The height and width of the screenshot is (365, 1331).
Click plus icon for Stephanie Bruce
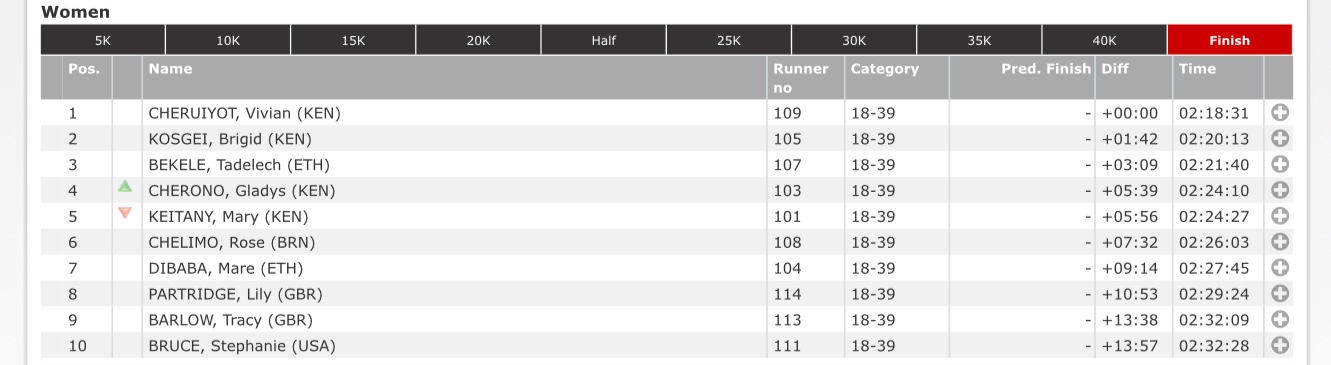(x=1279, y=346)
